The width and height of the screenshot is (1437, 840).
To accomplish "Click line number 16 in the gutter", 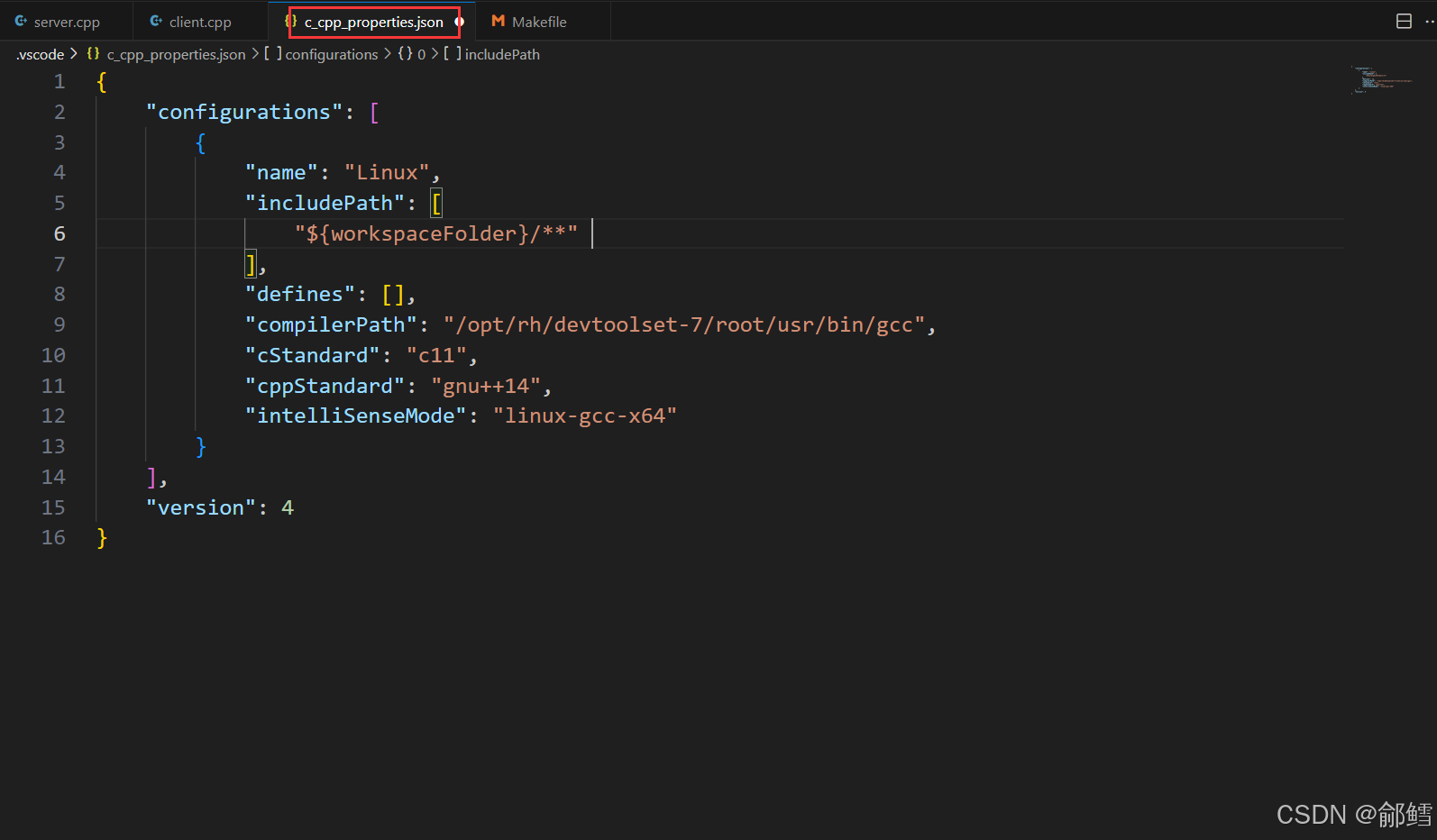I will 53,537.
